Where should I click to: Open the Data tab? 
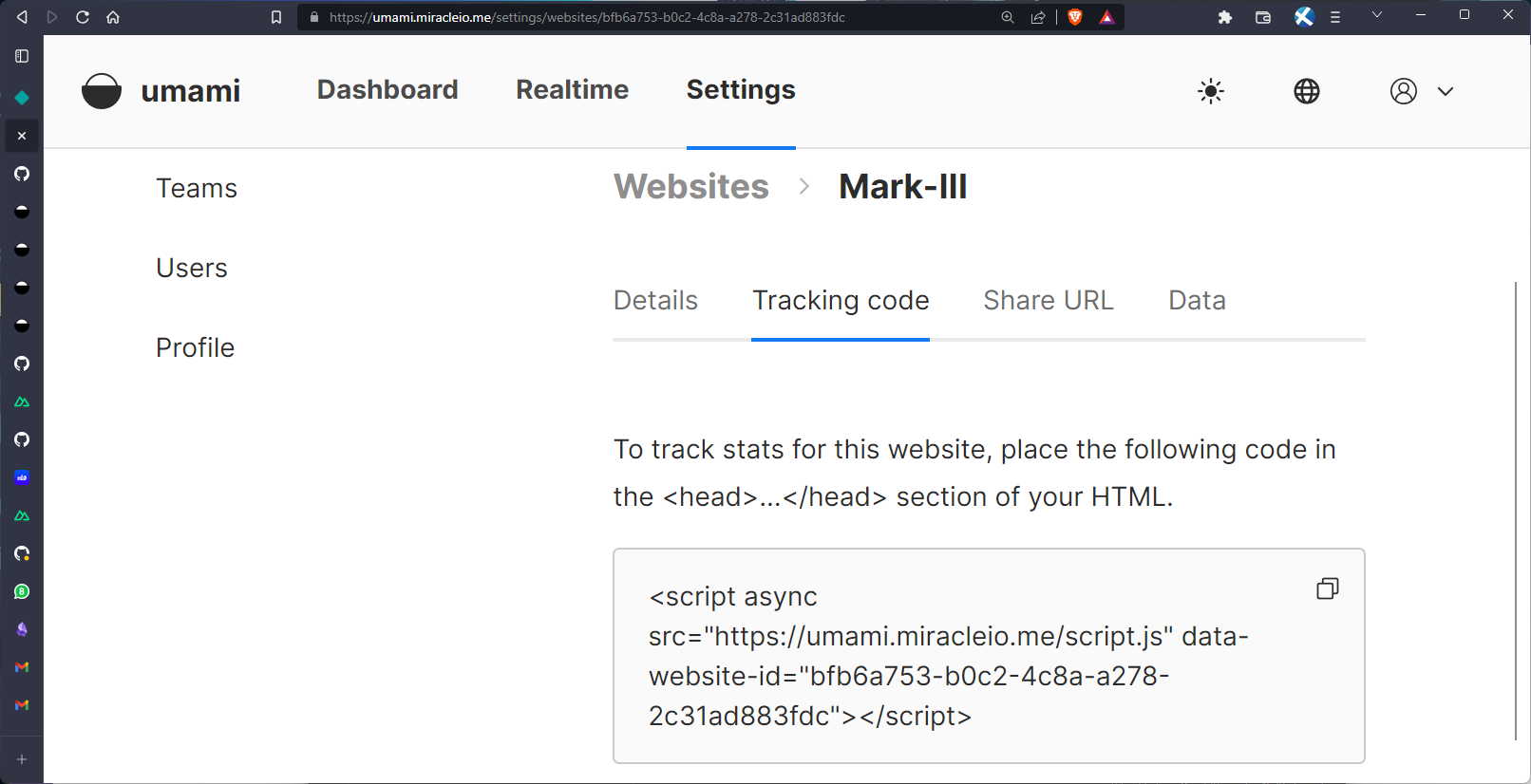[1197, 300]
